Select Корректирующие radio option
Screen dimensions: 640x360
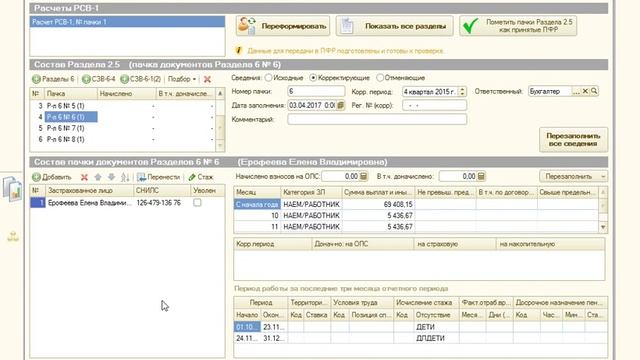tap(313, 78)
